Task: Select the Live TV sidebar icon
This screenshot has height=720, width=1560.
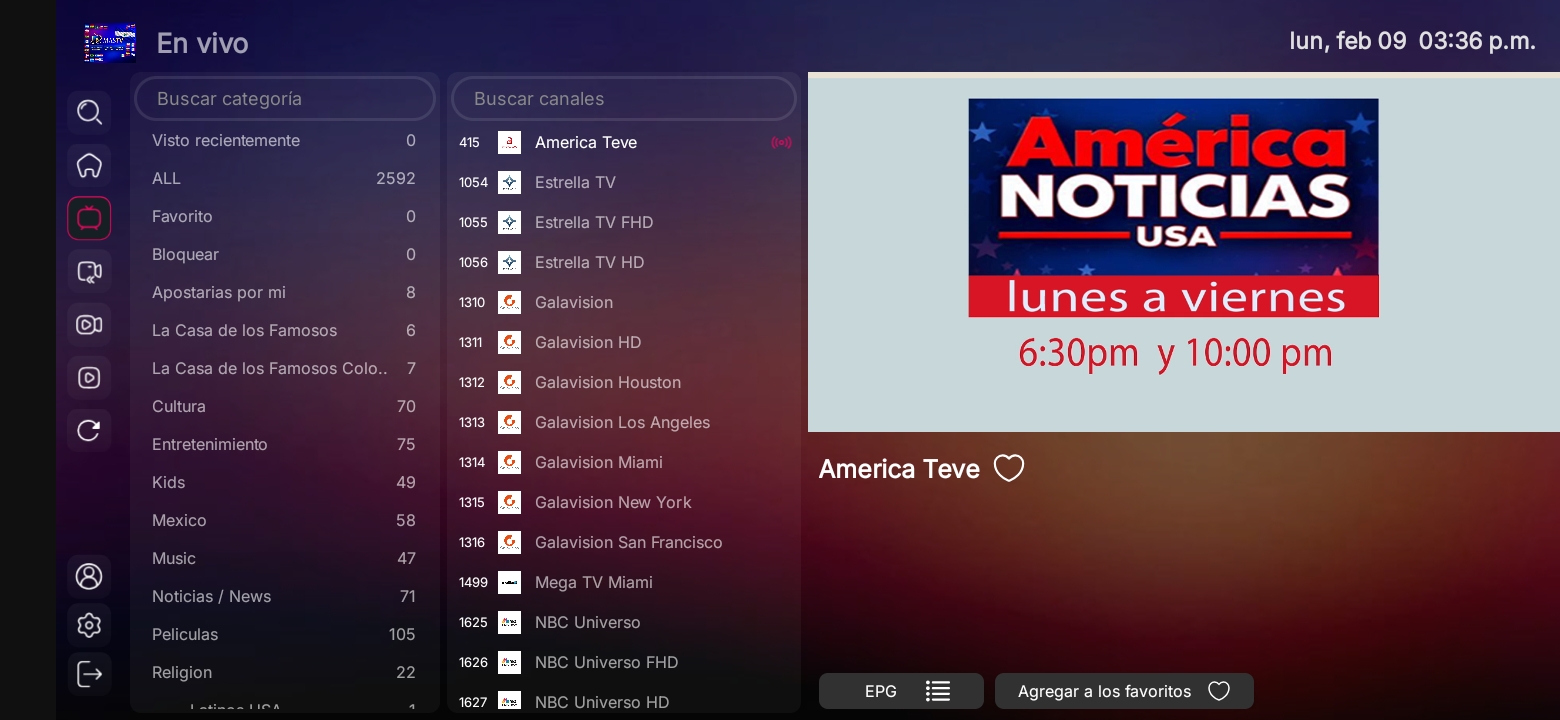Action: coord(89,218)
